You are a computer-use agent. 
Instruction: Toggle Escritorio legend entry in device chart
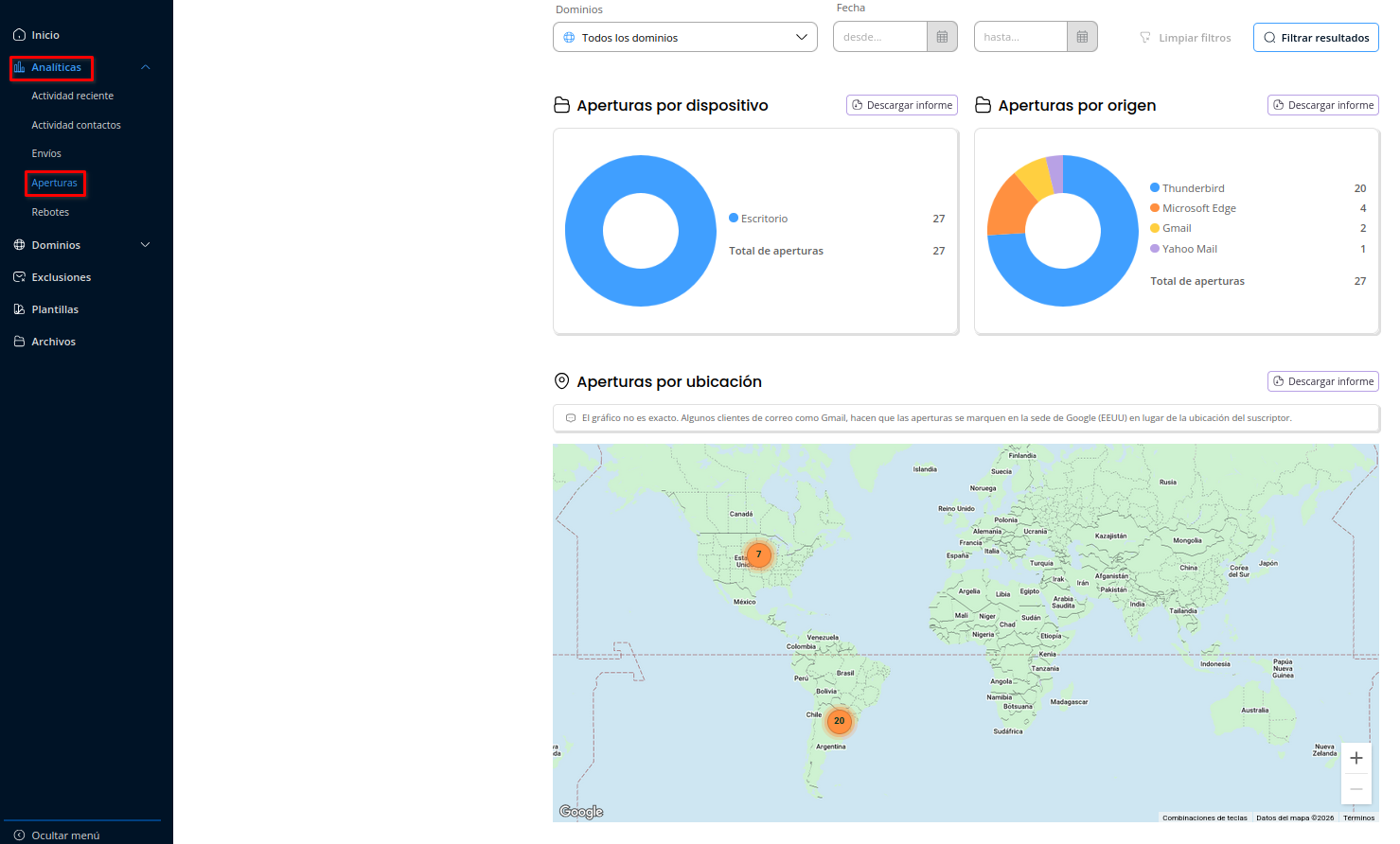(763, 219)
